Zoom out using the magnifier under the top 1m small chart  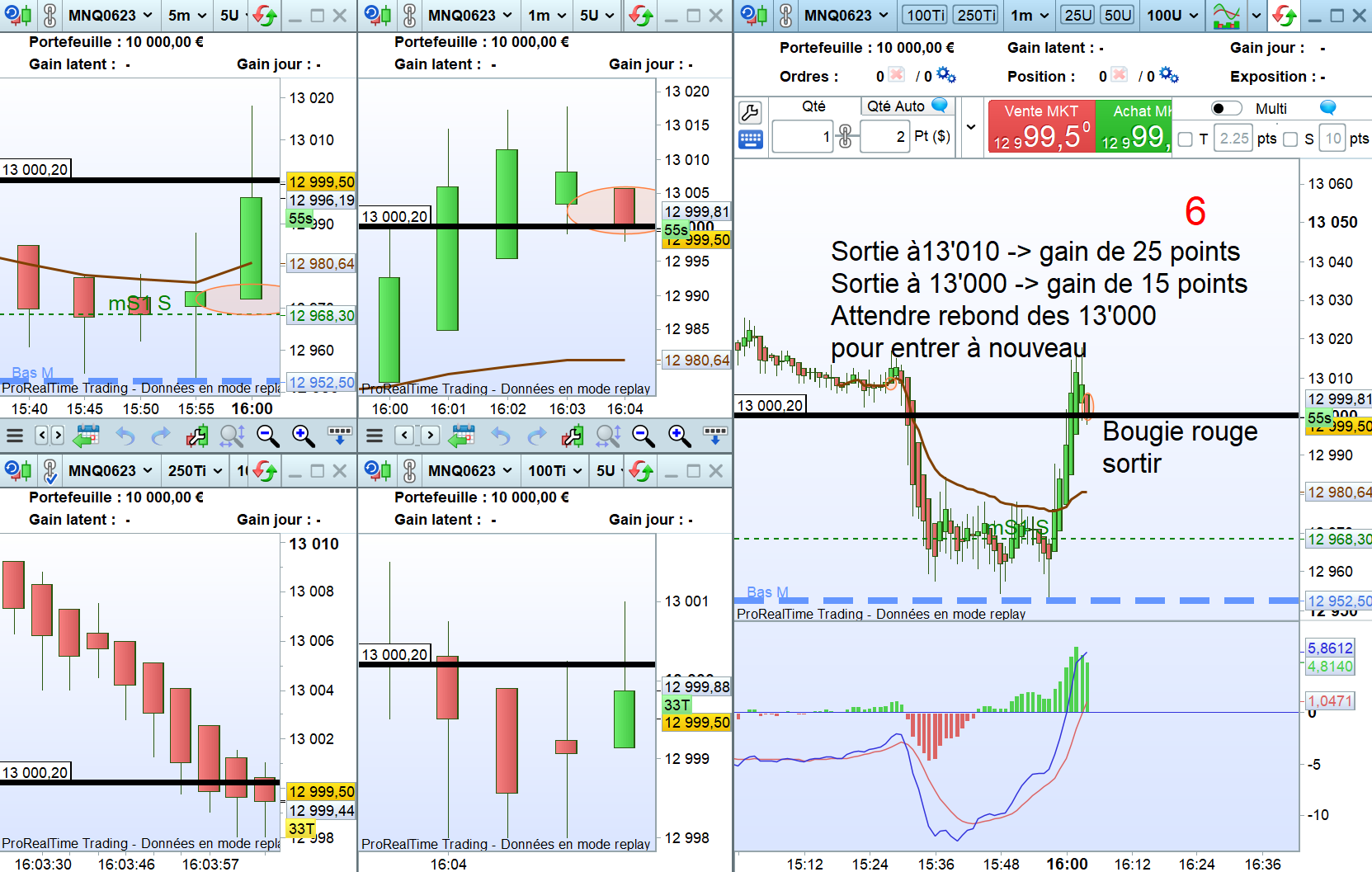pyautogui.click(x=644, y=435)
